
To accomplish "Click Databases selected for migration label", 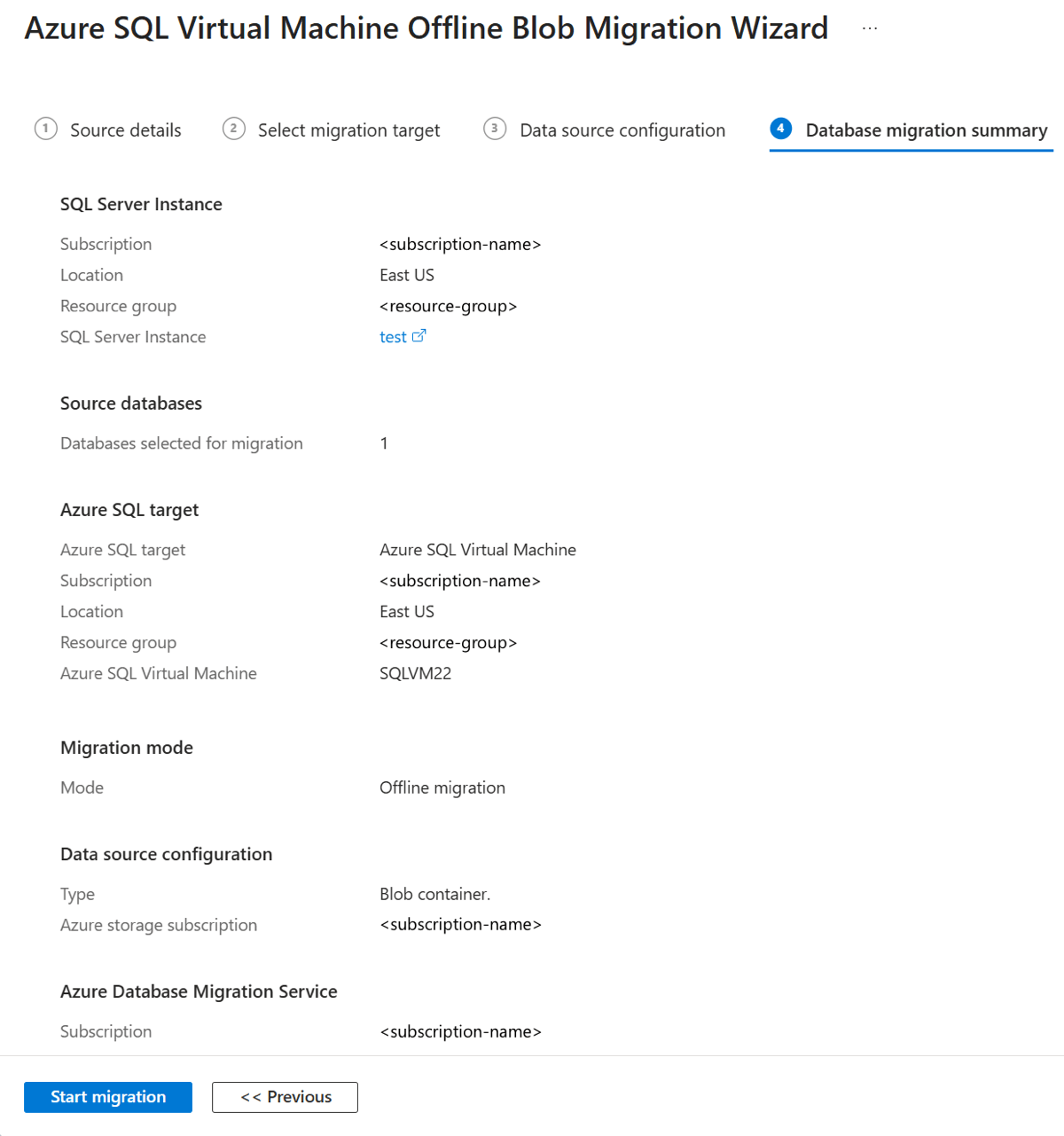I will [x=182, y=443].
